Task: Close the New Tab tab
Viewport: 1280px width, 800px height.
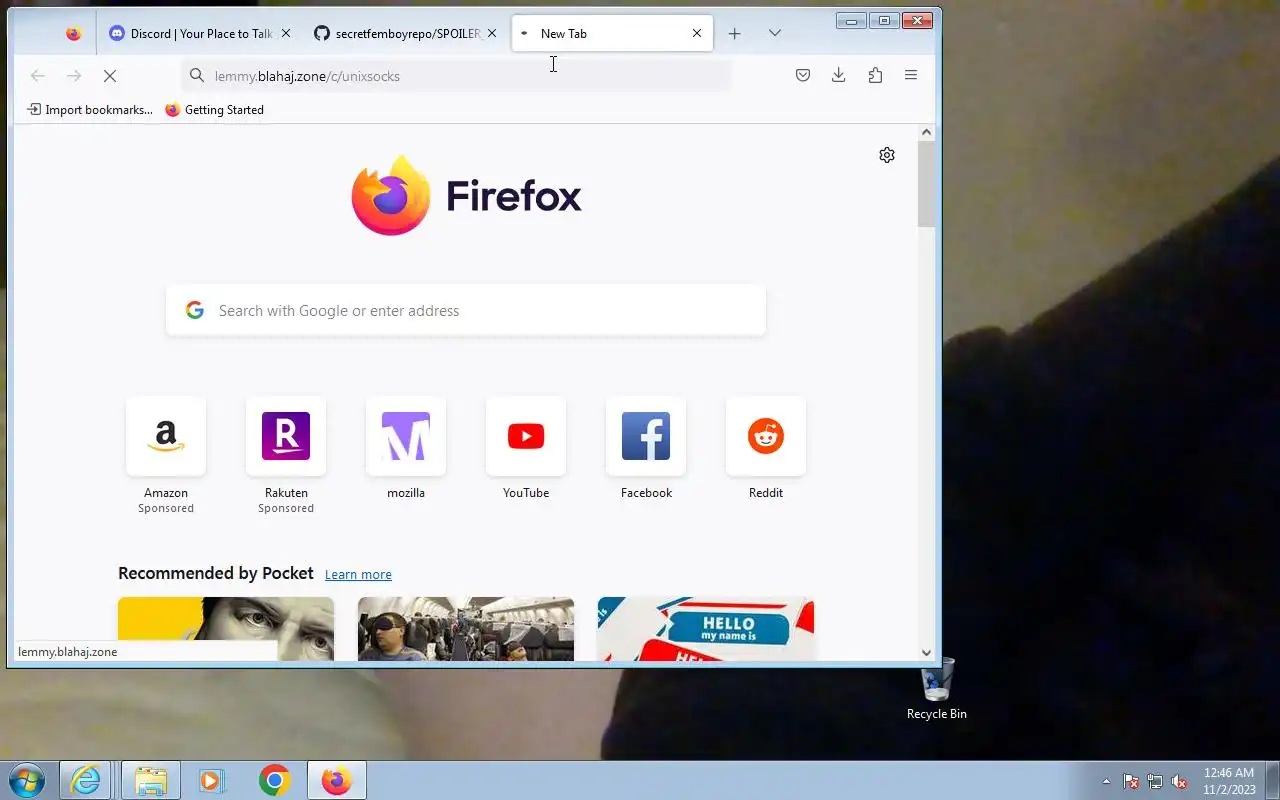Action: click(x=697, y=33)
